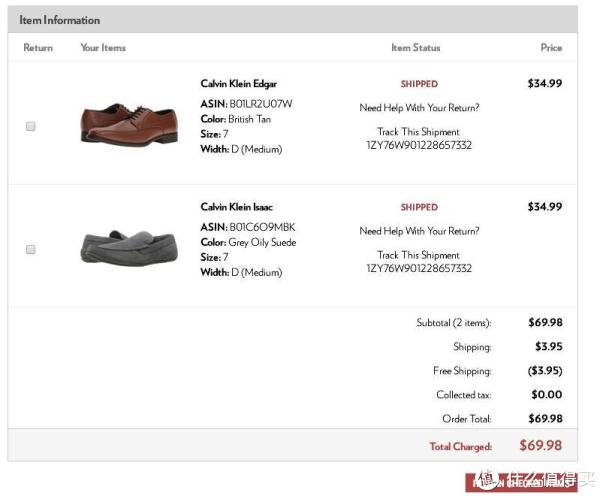The height and width of the screenshot is (496, 600).
Task: Click Need Help With Your Return for Isaac
Action: coord(419,231)
